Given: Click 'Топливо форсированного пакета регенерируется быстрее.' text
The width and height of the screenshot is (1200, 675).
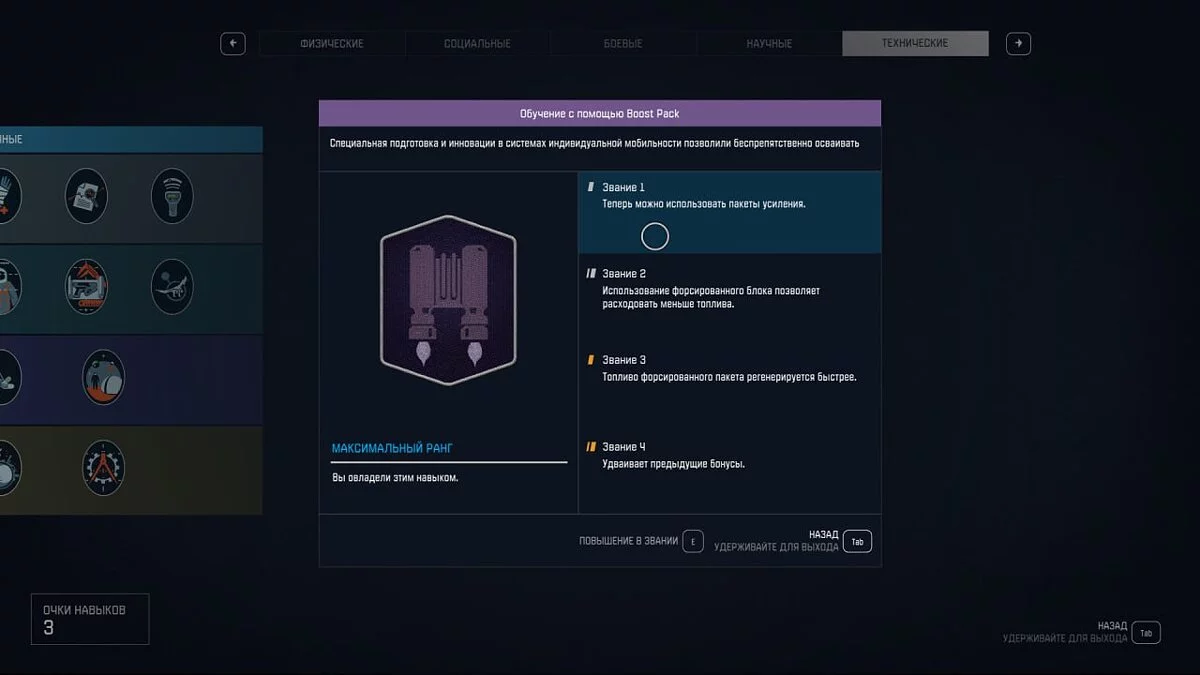Looking at the screenshot, I should coord(729,377).
